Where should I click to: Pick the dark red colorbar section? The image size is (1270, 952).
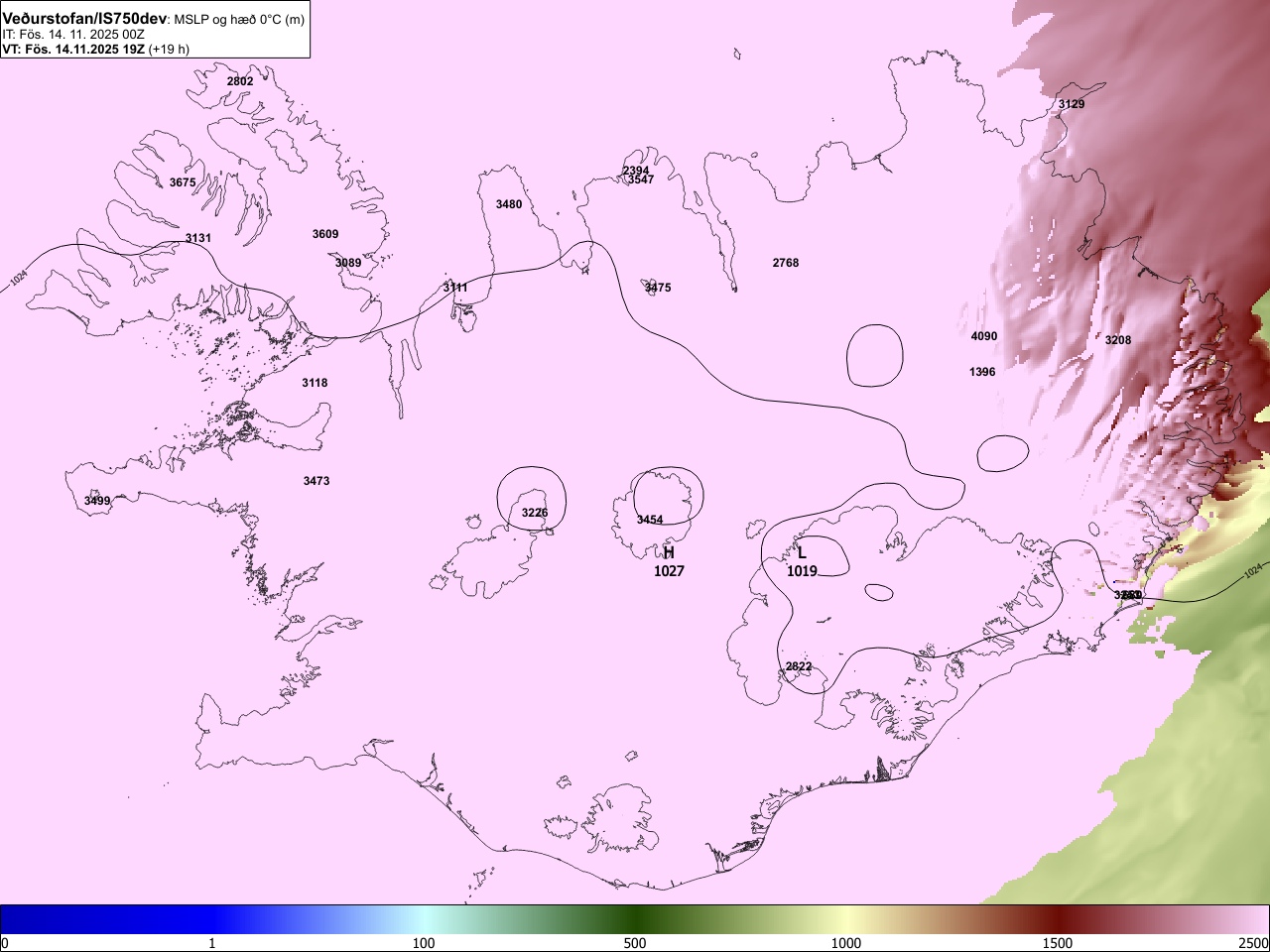pyautogui.click(x=1058, y=919)
